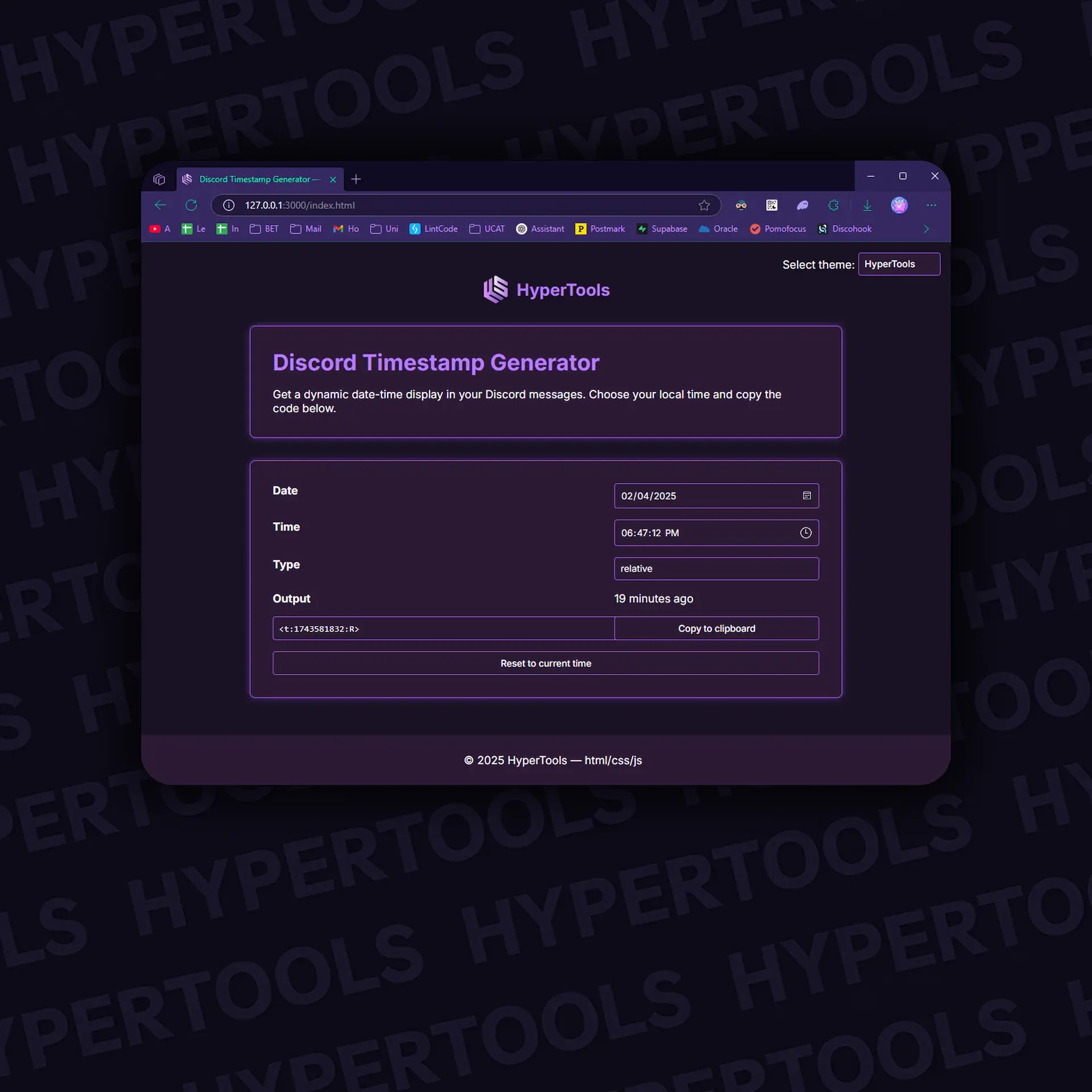This screenshot has height=1092, width=1092.
Task: Click Copy to clipboard
Action: pyautogui.click(x=716, y=628)
